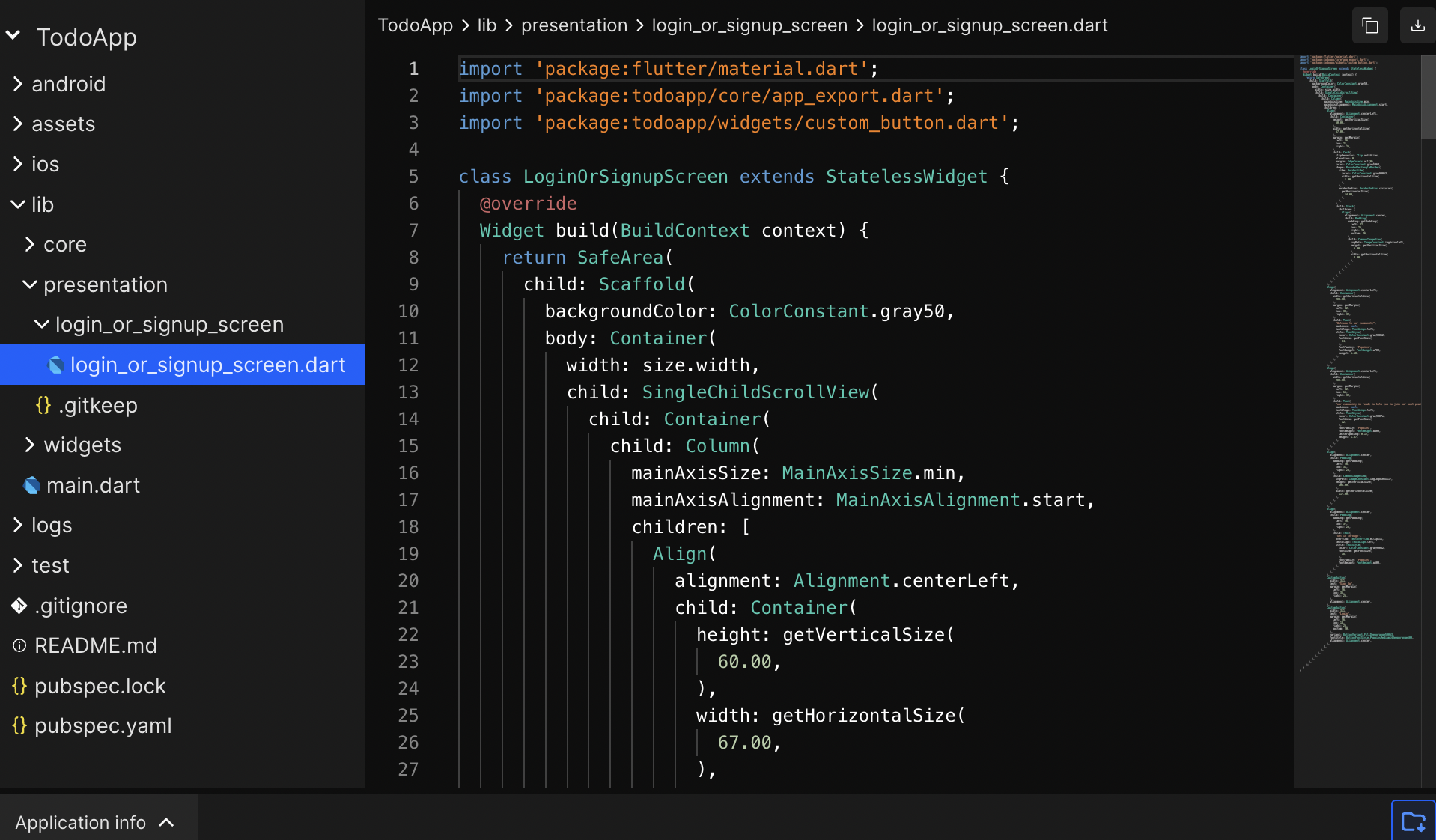
Task: Click the Dart icon beside login_or_signup_screen.dart
Action: [56, 365]
